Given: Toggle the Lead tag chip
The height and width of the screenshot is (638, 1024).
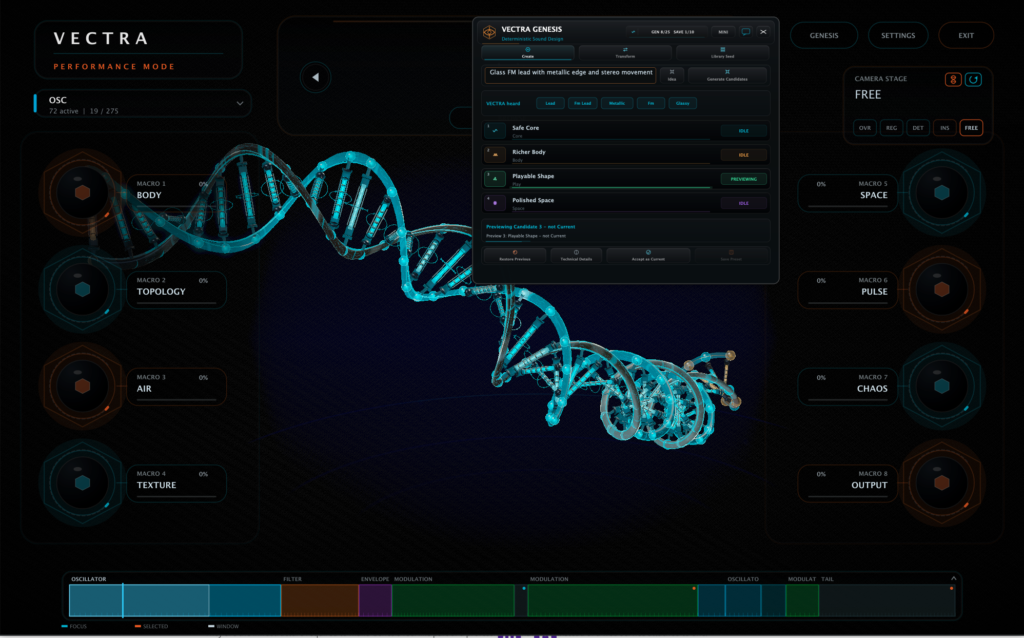Looking at the screenshot, I should (550, 103).
